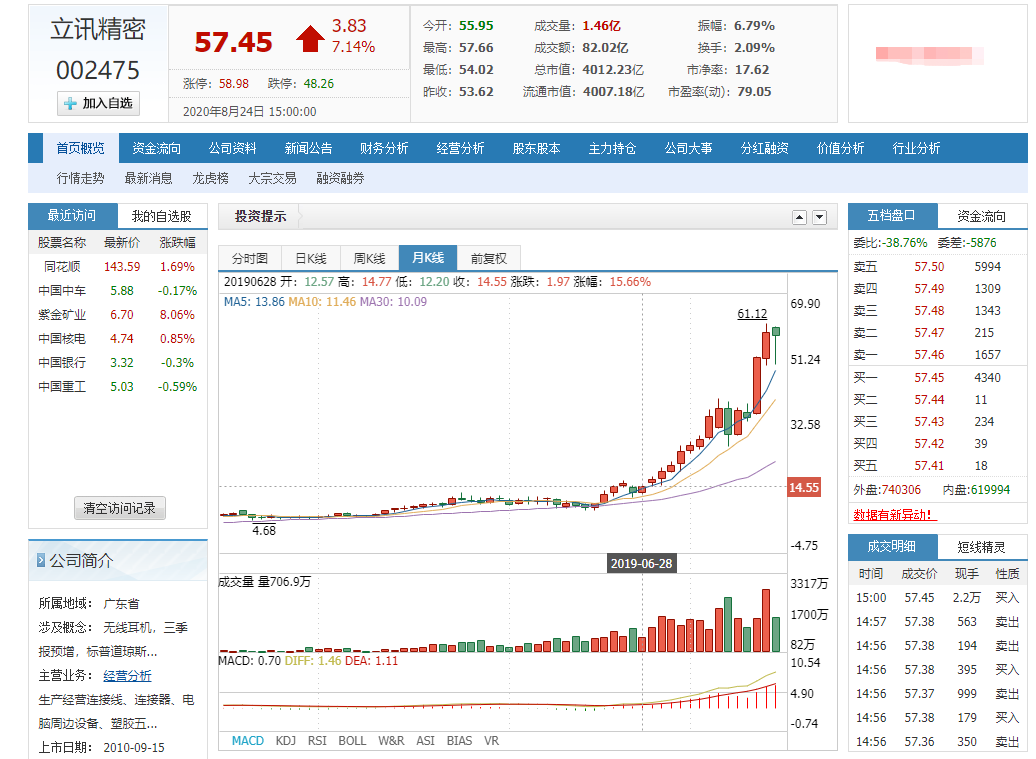Switch the chart to 日K线
This screenshot has height=759, width=1036.
pyautogui.click(x=311, y=258)
